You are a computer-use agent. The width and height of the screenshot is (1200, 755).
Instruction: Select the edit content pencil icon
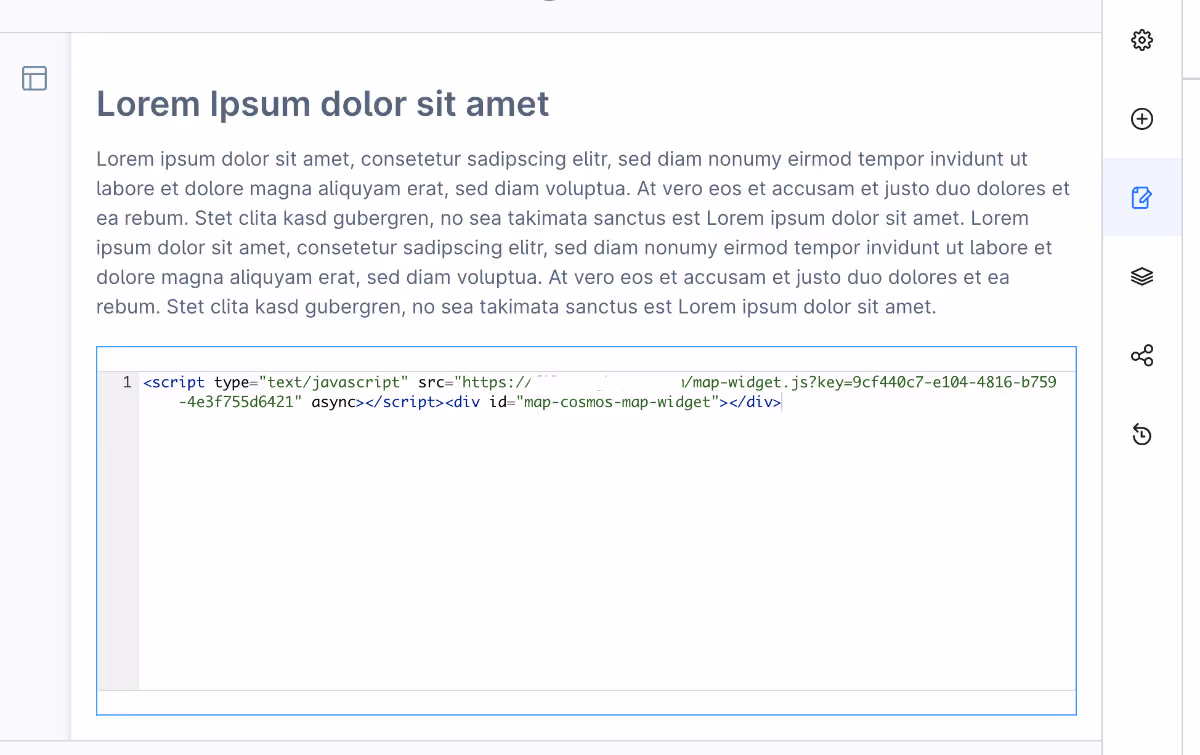pyautogui.click(x=1142, y=197)
